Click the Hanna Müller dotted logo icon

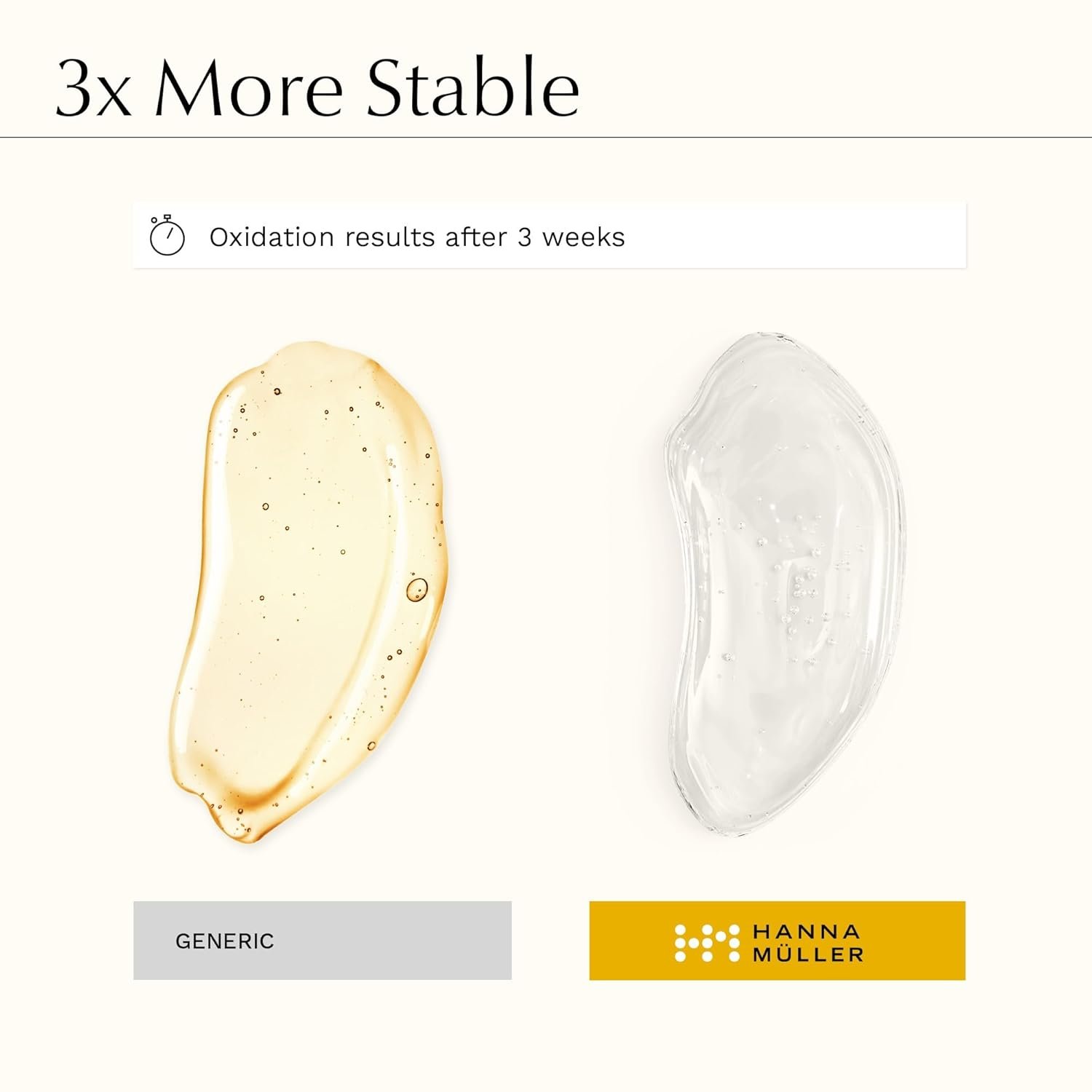tap(706, 943)
